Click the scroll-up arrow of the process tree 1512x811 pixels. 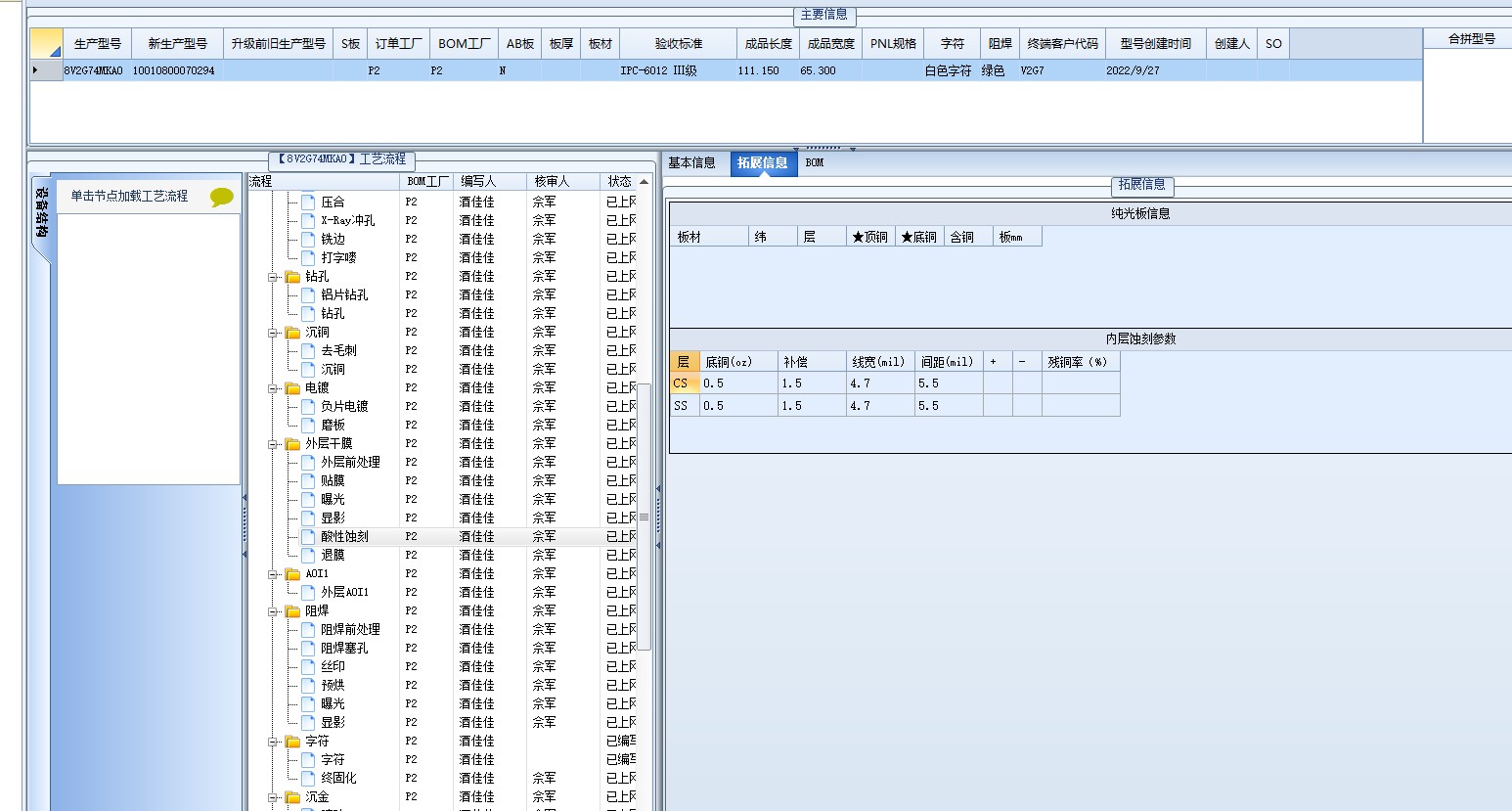pyautogui.click(x=644, y=182)
